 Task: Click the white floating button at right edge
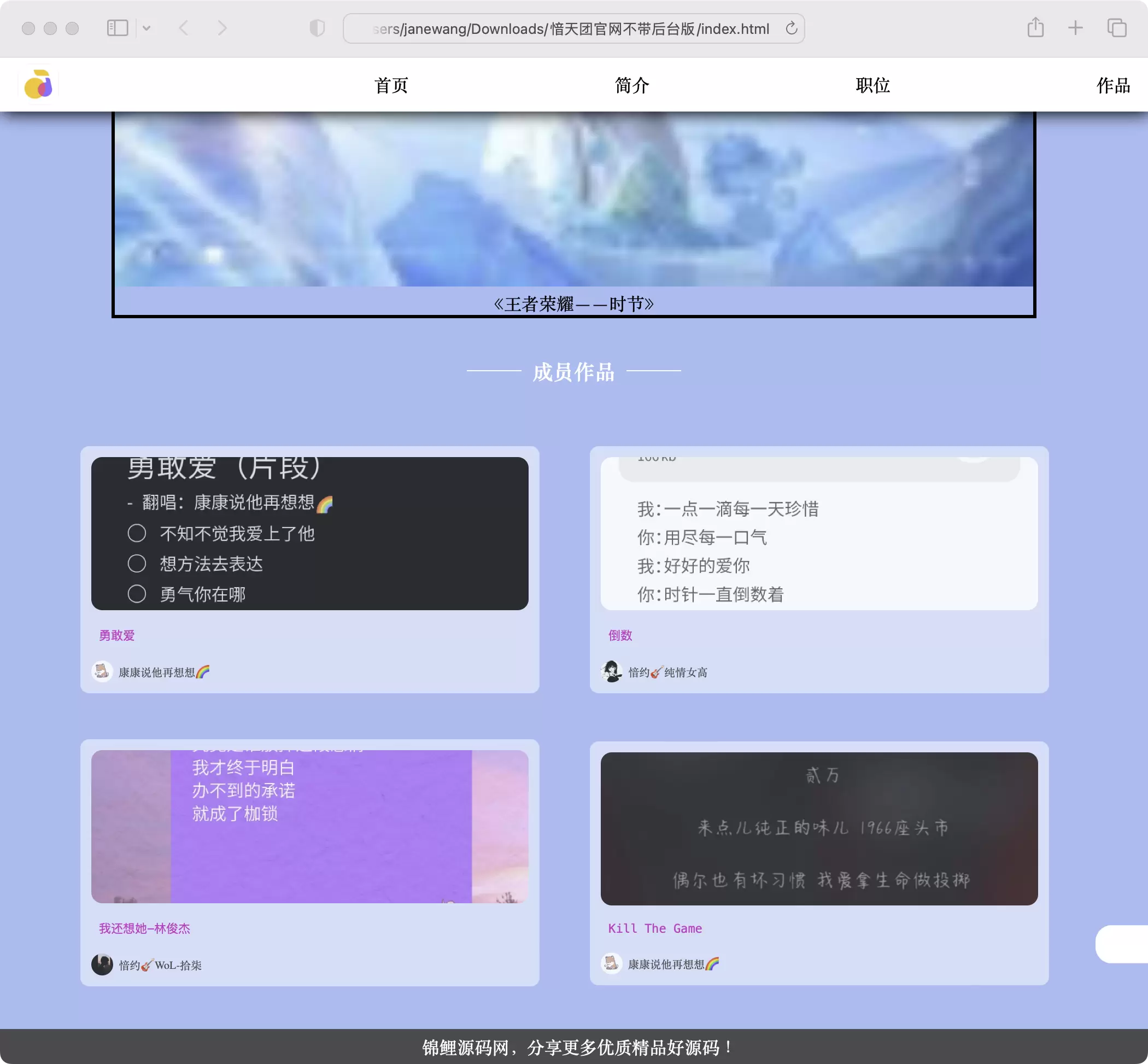click(1122, 944)
